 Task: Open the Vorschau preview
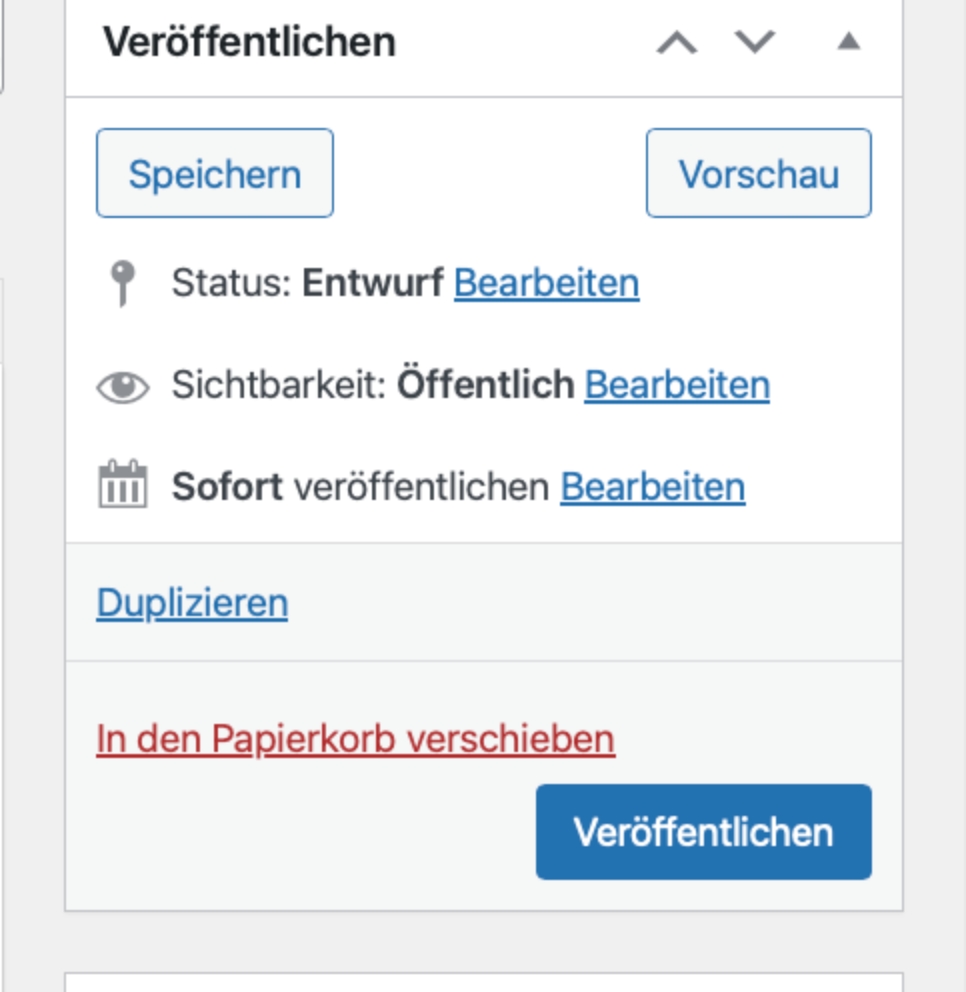(x=758, y=173)
